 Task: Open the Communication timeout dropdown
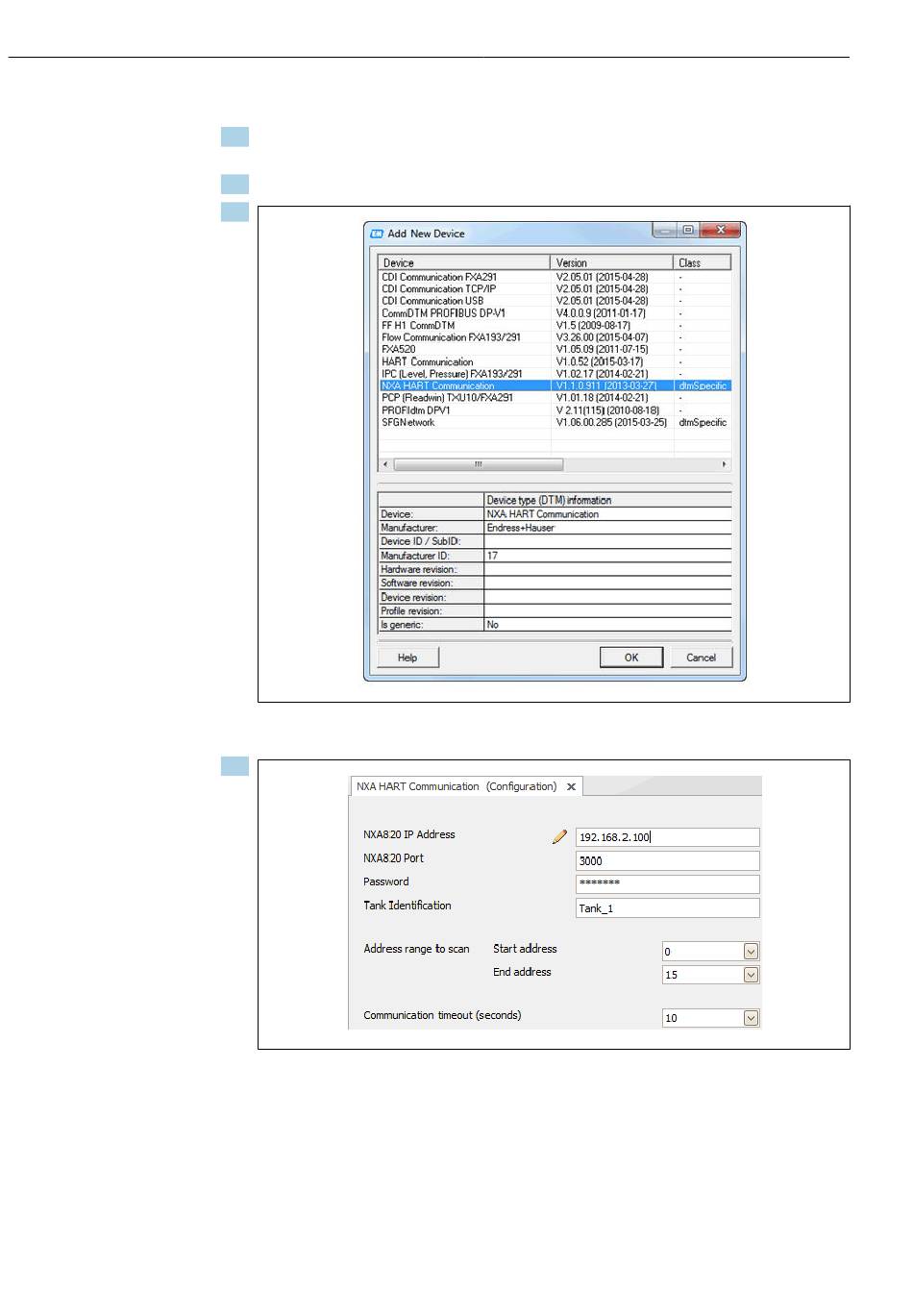[752, 1018]
